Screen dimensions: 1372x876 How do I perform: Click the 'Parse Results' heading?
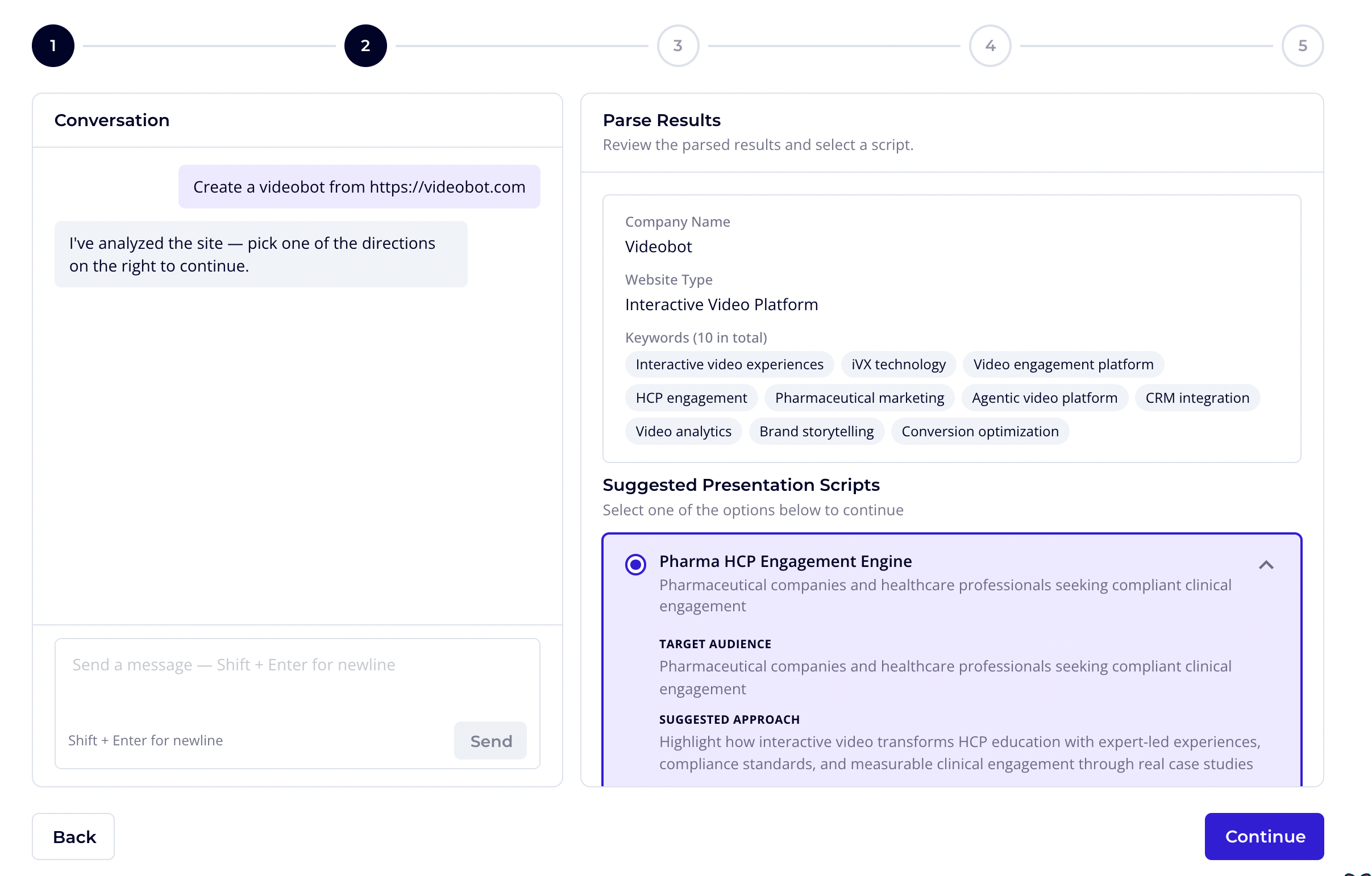pos(661,120)
